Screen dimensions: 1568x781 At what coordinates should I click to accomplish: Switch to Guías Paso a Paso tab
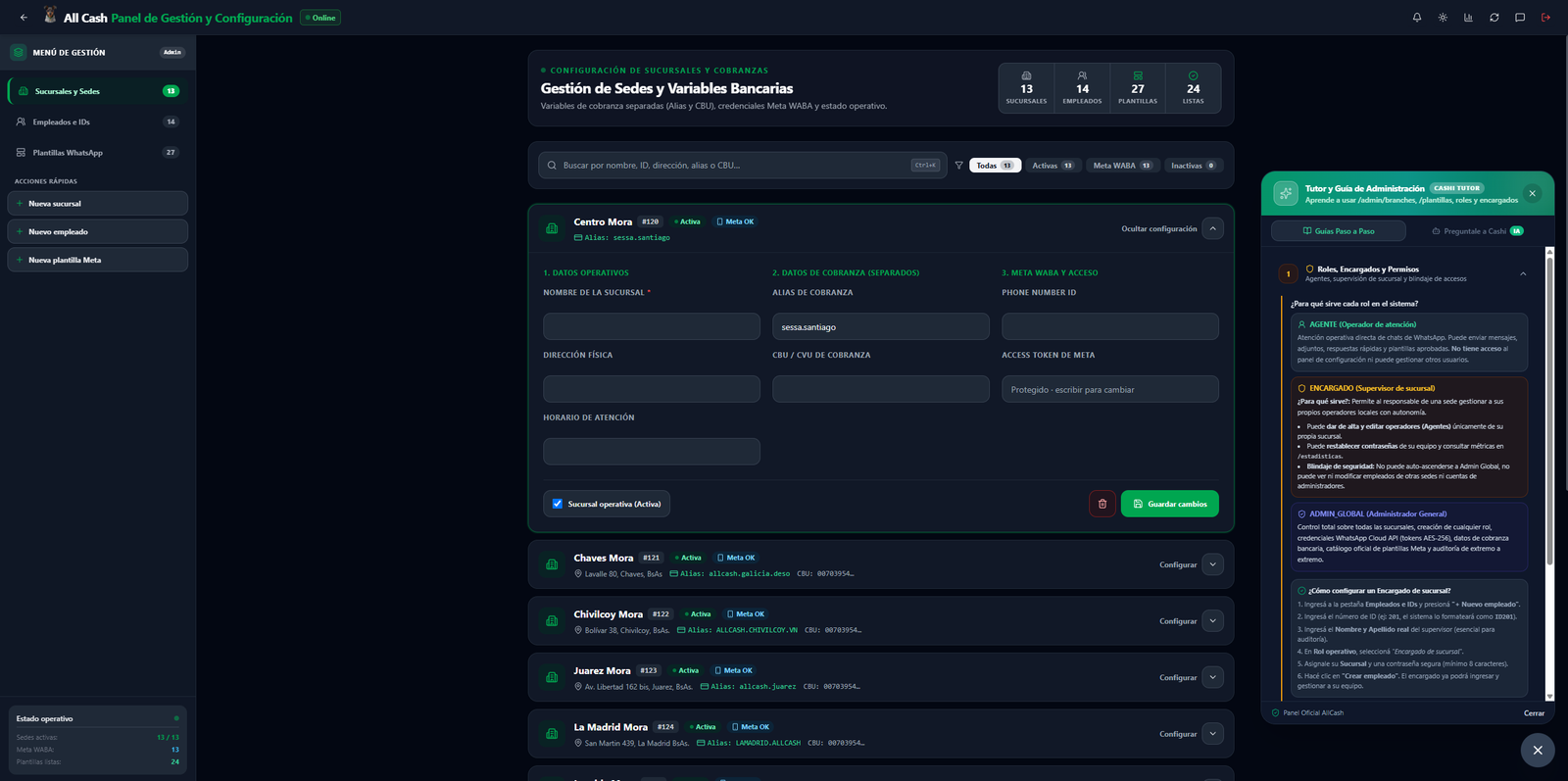[x=1339, y=231]
